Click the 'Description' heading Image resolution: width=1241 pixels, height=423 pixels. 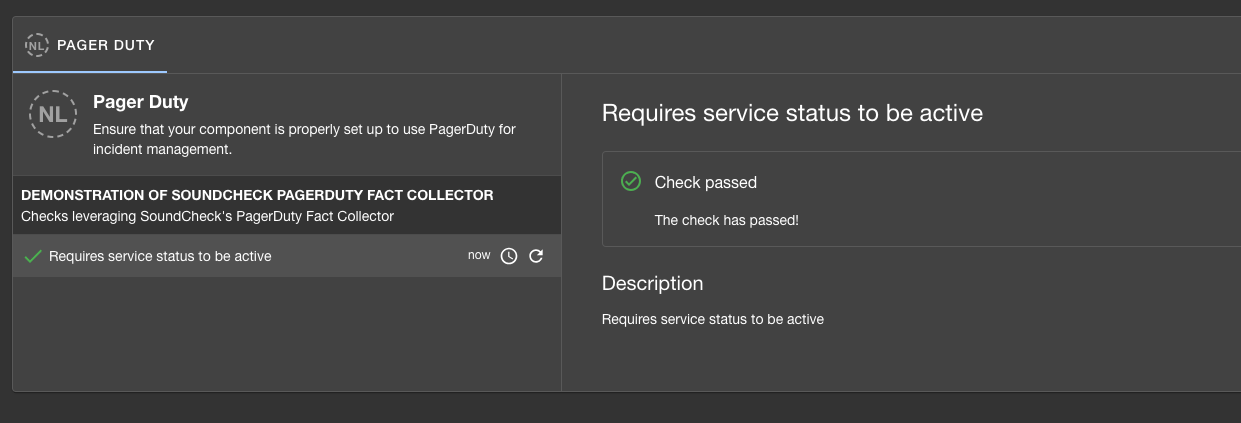pos(653,283)
